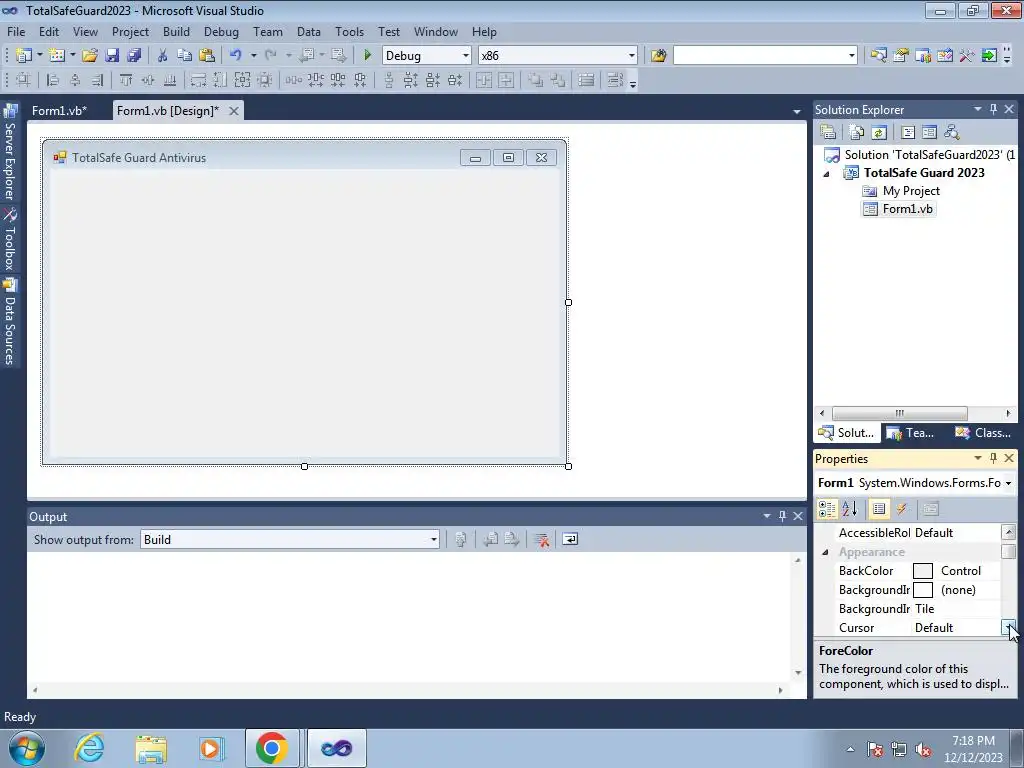Toggle auto-hide pin of Output panel
1024x768 pixels.
pyautogui.click(x=782, y=516)
